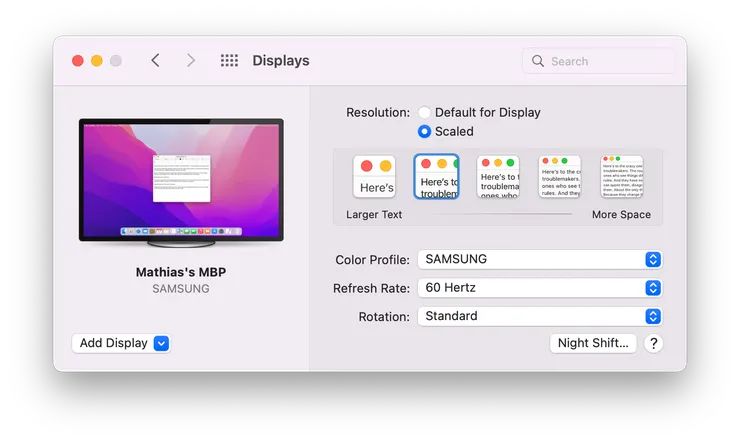Go back with the left chevron
740x442 pixels.
click(x=155, y=60)
